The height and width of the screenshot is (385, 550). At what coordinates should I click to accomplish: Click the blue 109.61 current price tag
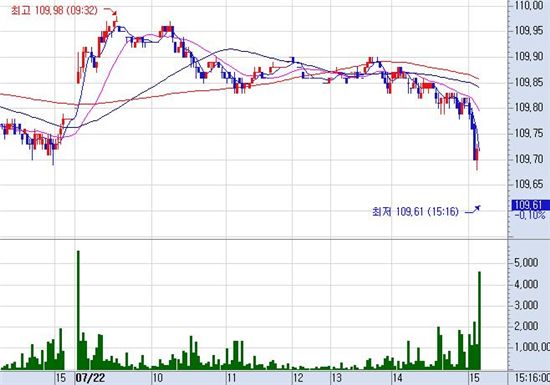(x=530, y=205)
